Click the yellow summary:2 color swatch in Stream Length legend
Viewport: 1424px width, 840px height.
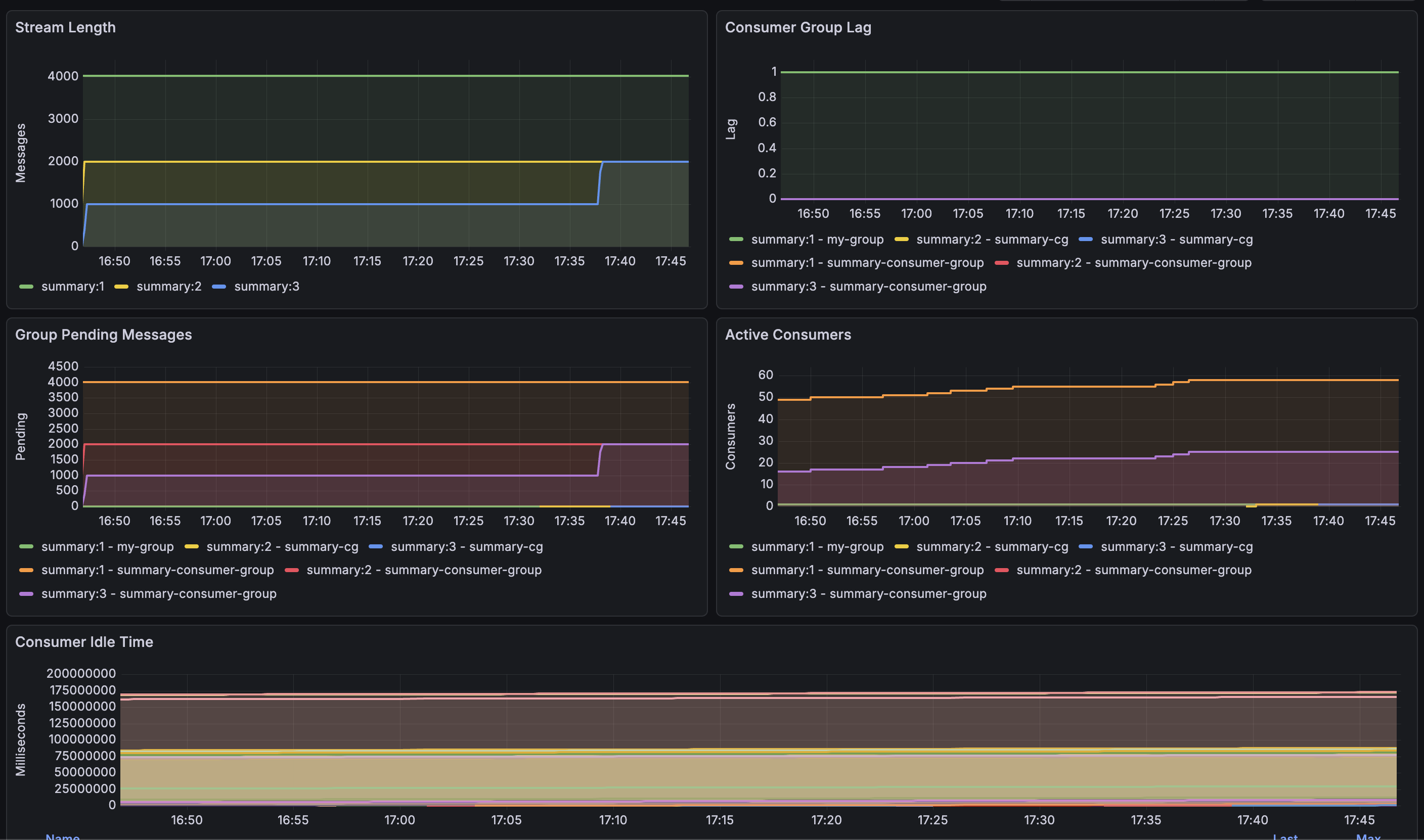[121, 287]
